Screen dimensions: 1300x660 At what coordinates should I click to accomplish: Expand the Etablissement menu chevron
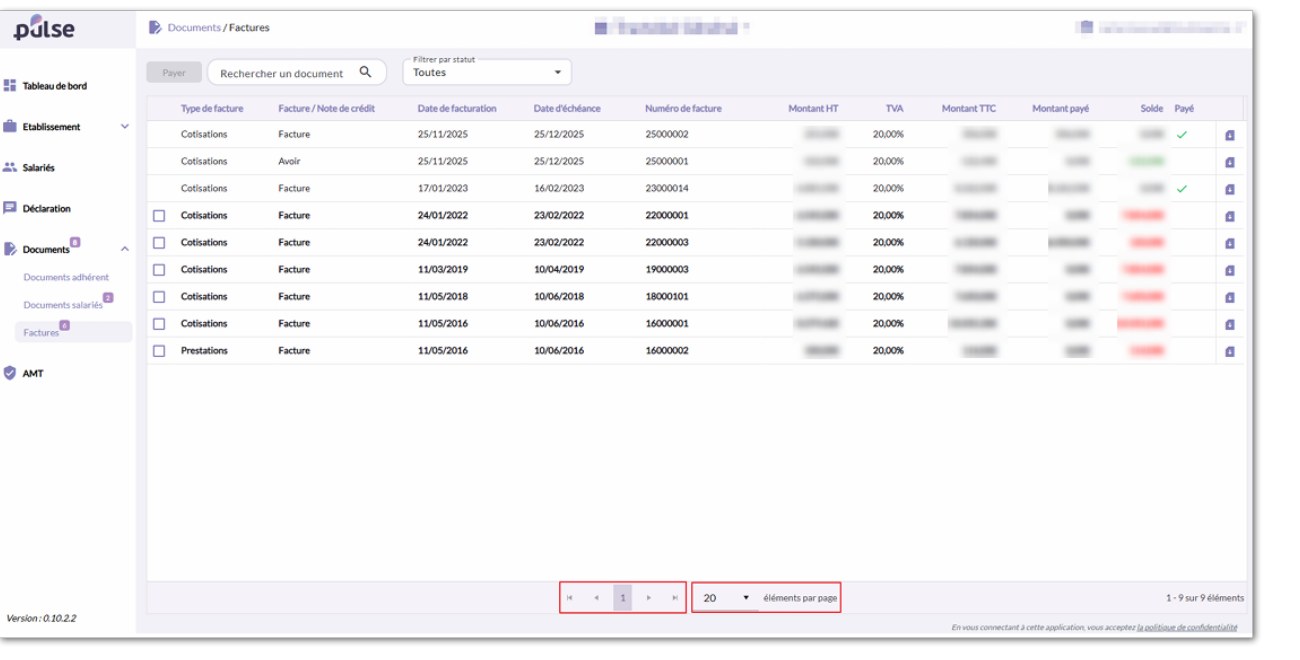click(x=125, y=127)
